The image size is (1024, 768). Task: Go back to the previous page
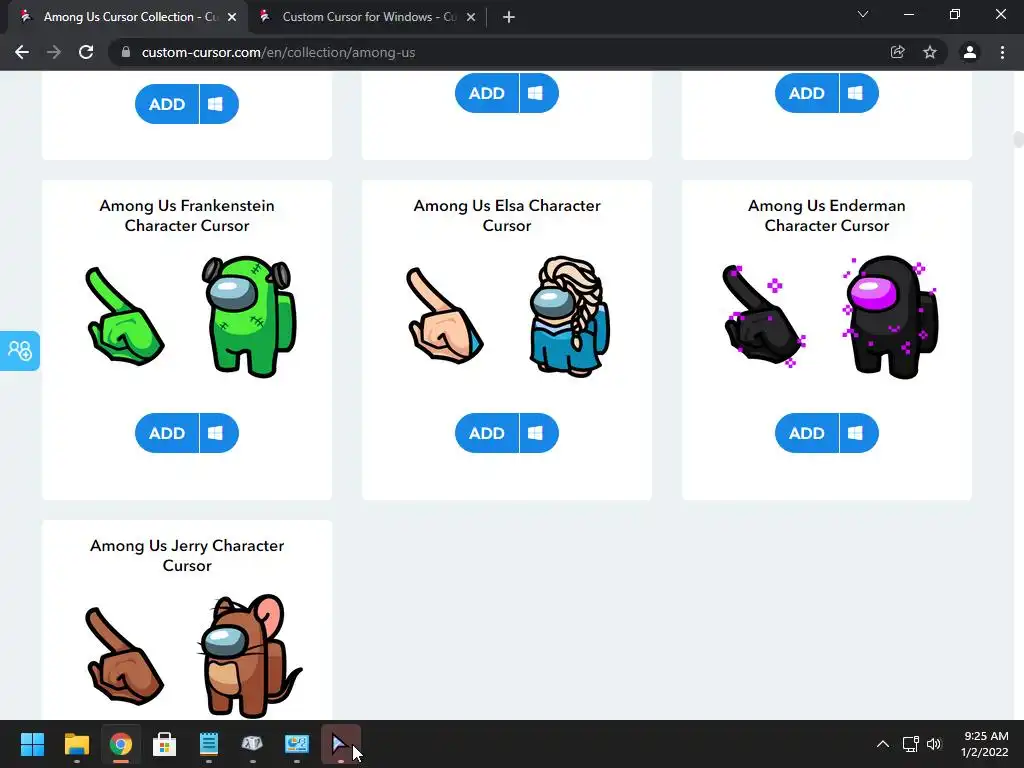[22, 52]
